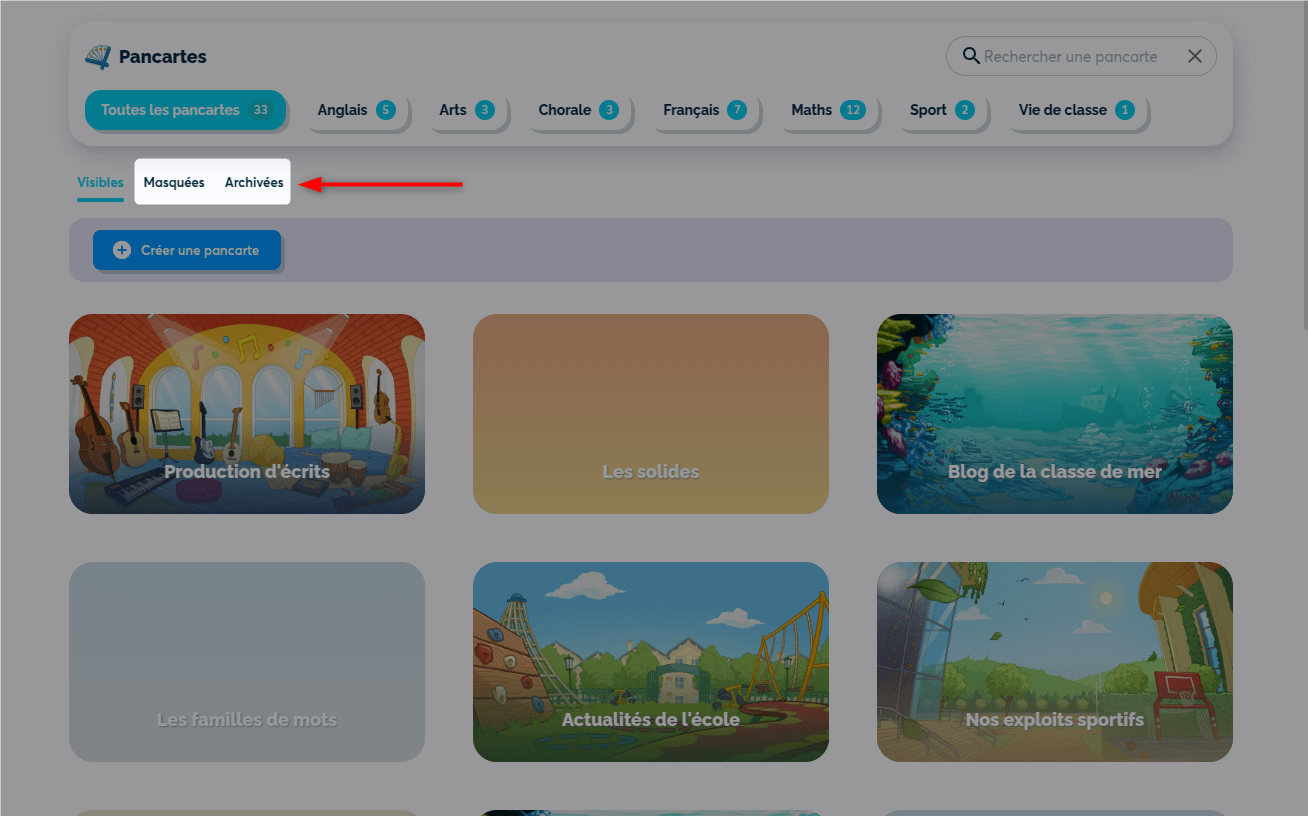Image resolution: width=1308 pixels, height=816 pixels.
Task: Filter pancartes by Sport
Action: [941, 110]
